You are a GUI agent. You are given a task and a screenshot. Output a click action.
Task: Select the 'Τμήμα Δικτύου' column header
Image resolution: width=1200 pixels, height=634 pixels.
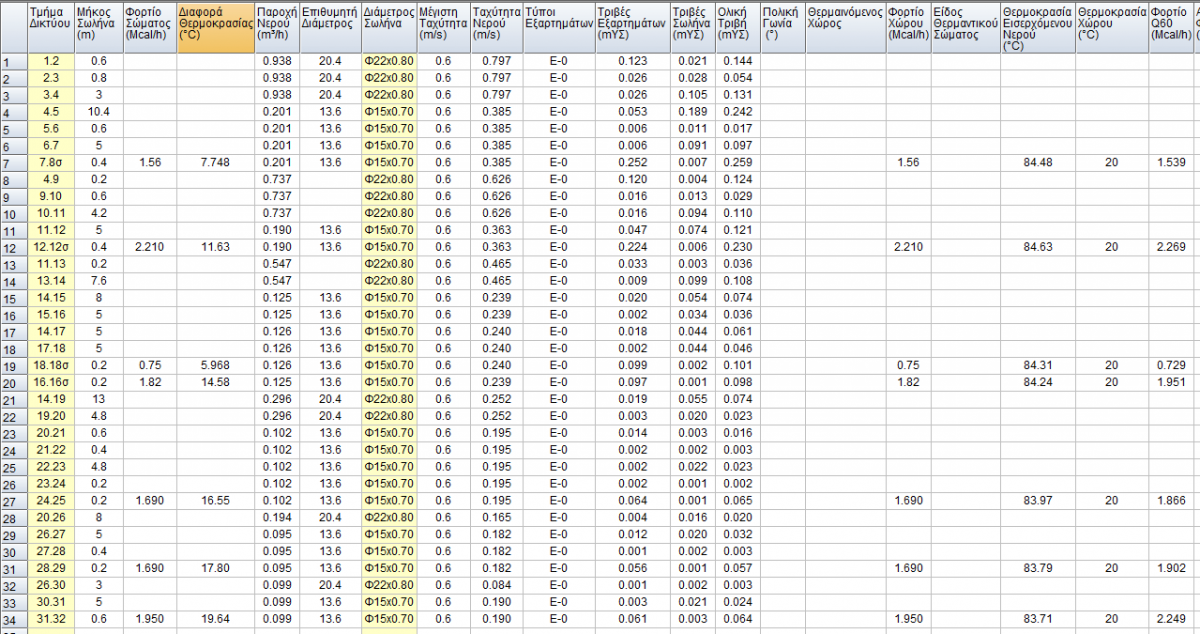51,27
